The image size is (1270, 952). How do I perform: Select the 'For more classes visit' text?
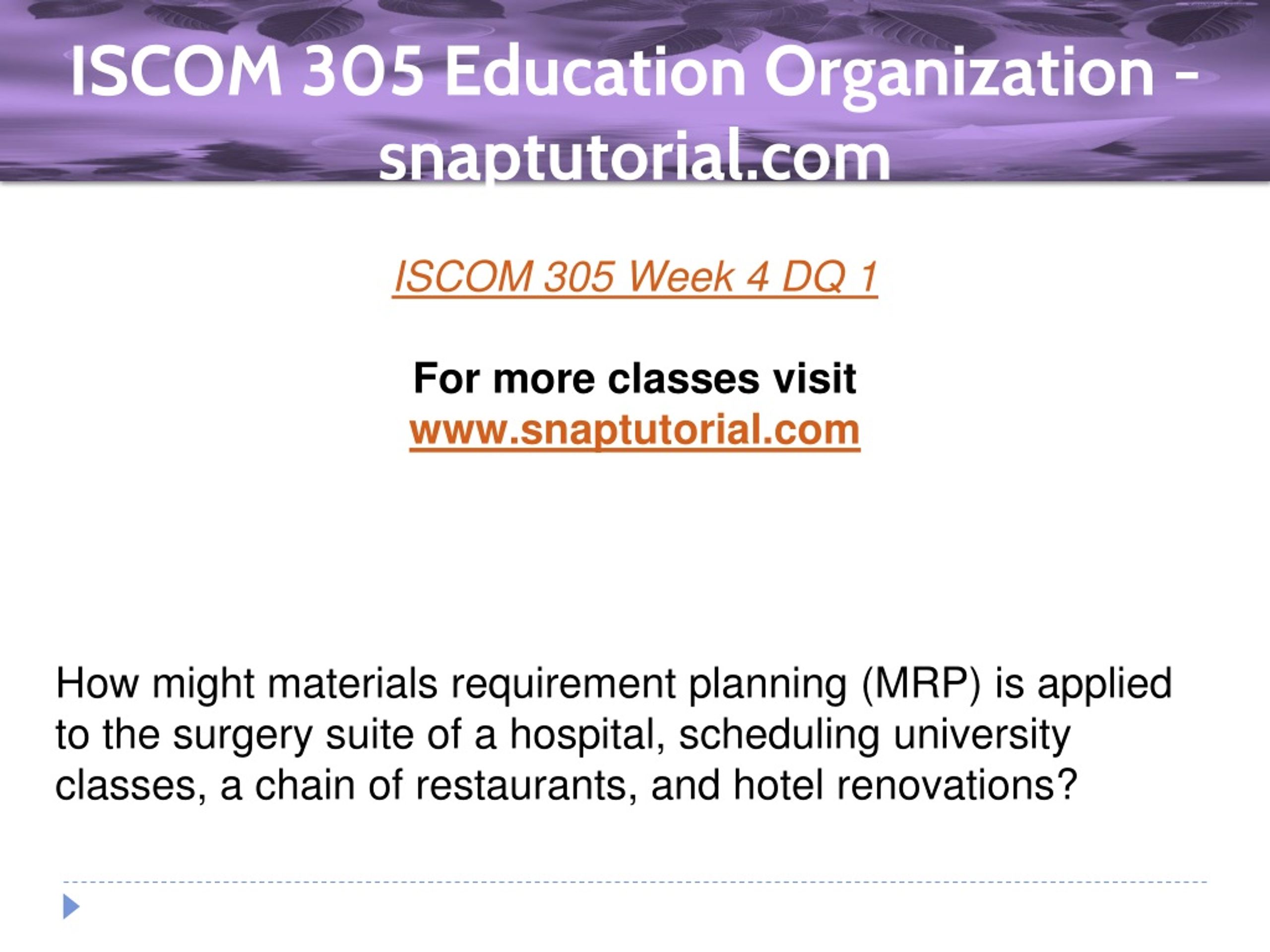(x=635, y=379)
